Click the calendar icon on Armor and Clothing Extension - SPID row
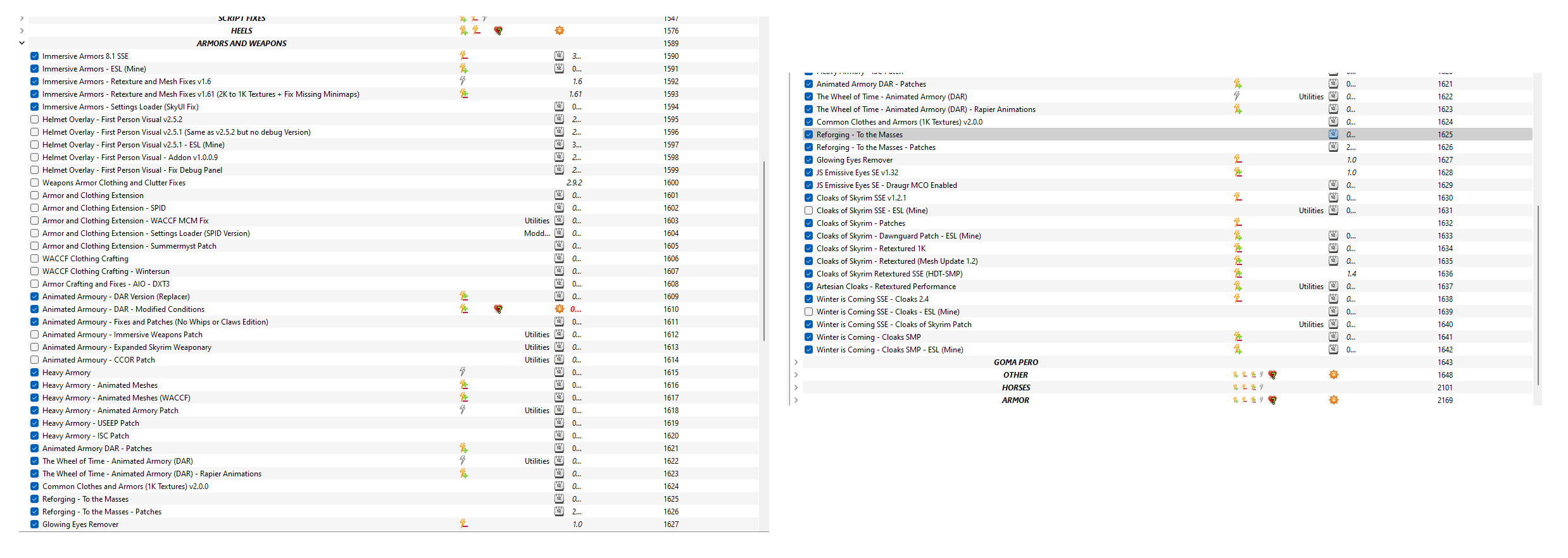The image size is (1568, 558). point(560,208)
